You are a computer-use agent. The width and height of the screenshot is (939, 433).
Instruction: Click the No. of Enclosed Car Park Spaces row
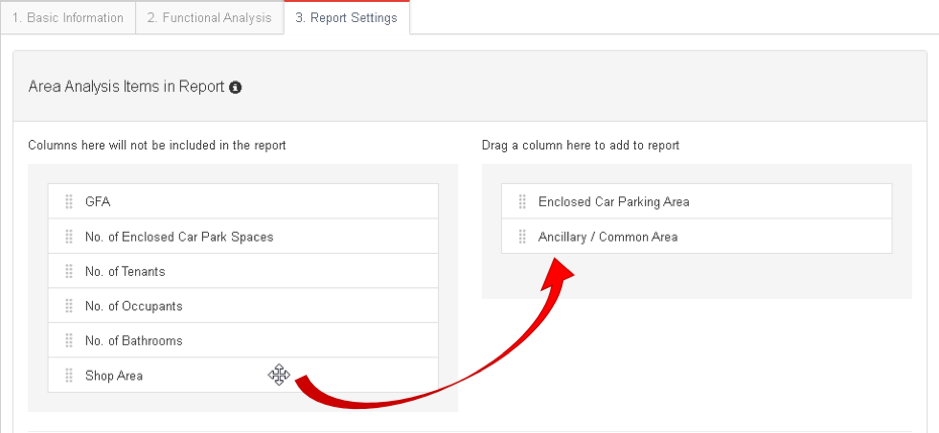[243, 236]
